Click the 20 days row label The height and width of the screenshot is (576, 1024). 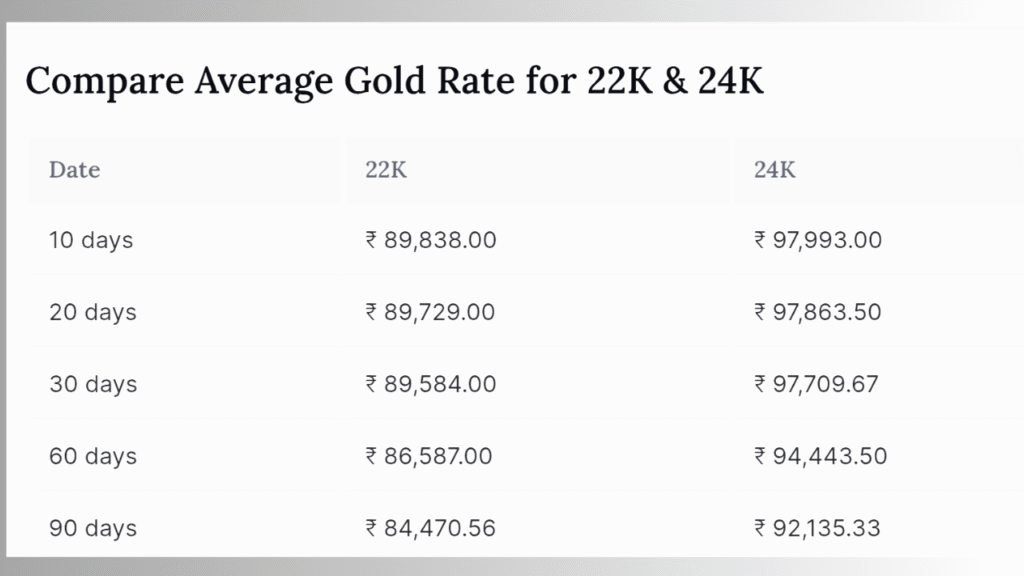click(93, 312)
